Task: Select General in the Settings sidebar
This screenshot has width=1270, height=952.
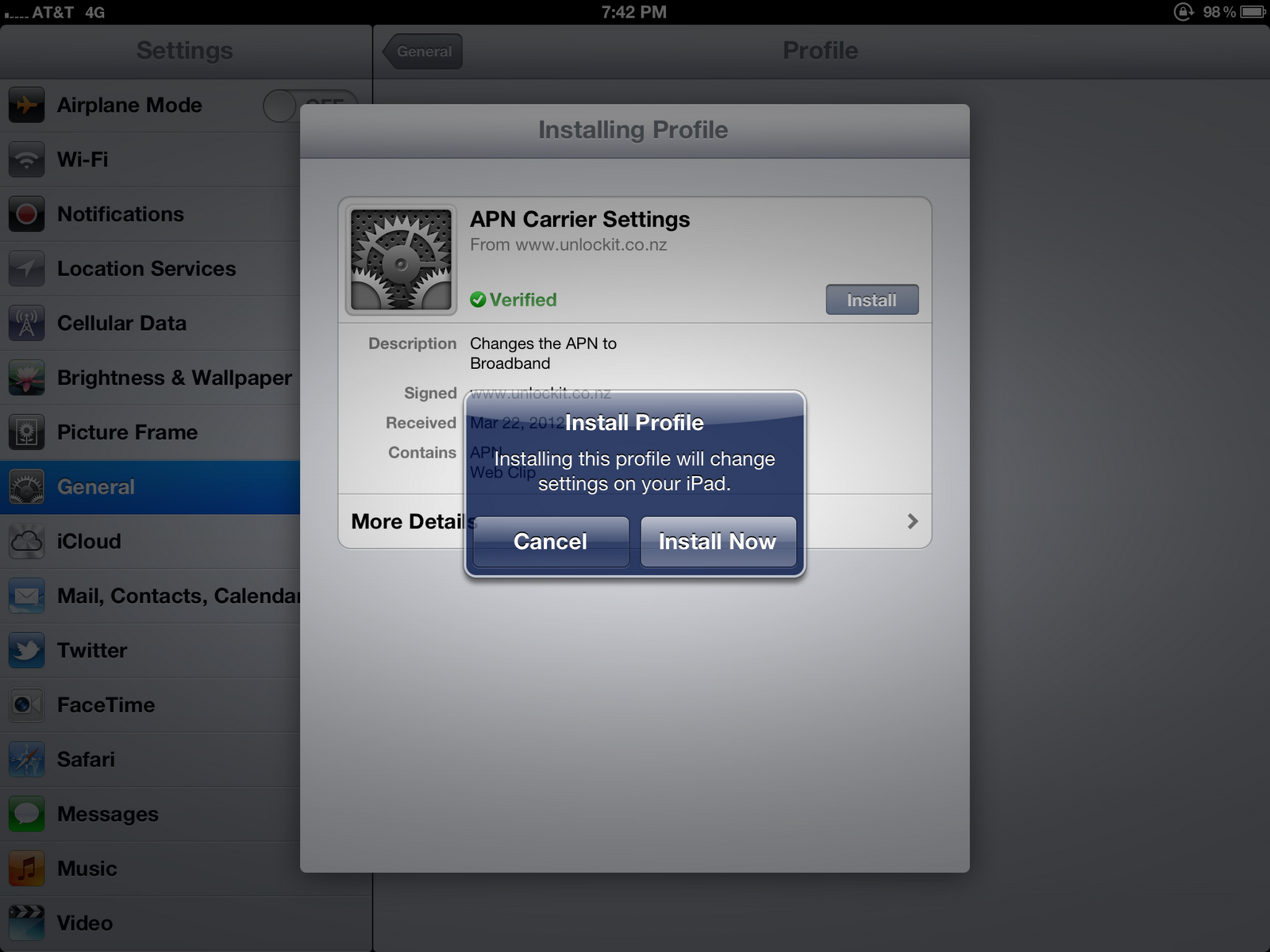Action: coord(95,486)
